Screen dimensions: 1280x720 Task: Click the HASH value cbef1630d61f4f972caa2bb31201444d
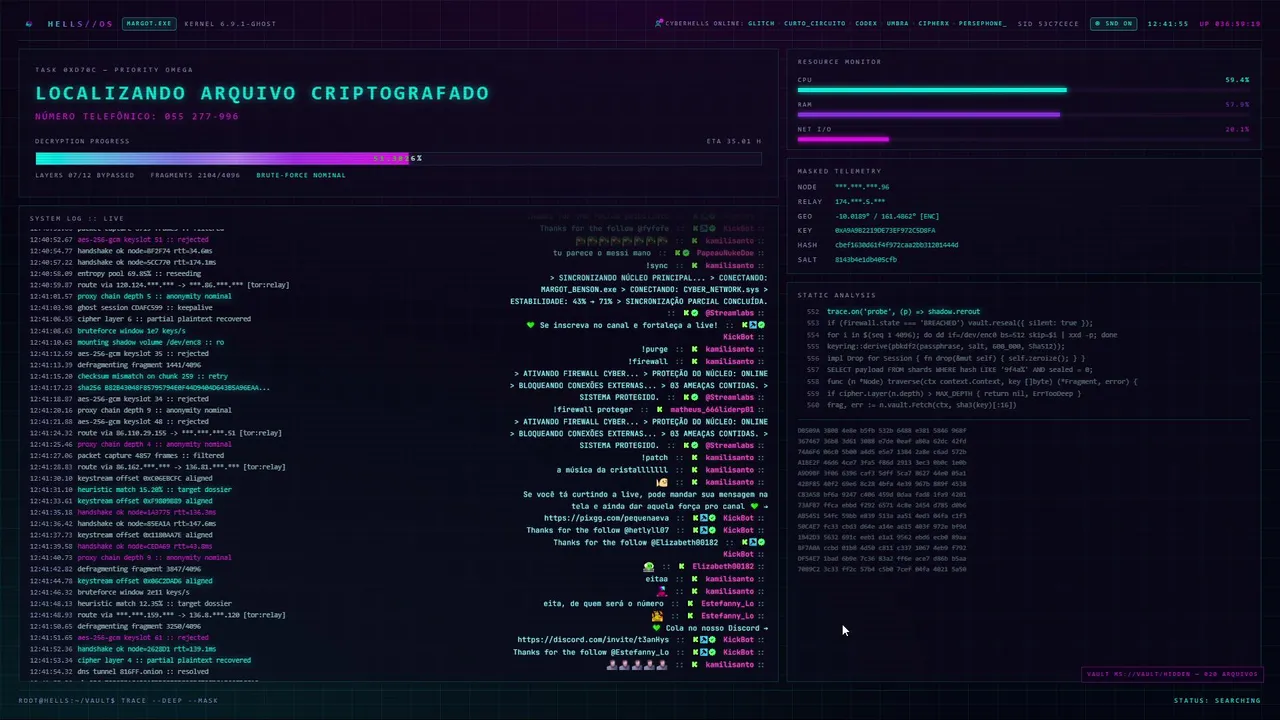pos(896,245)
